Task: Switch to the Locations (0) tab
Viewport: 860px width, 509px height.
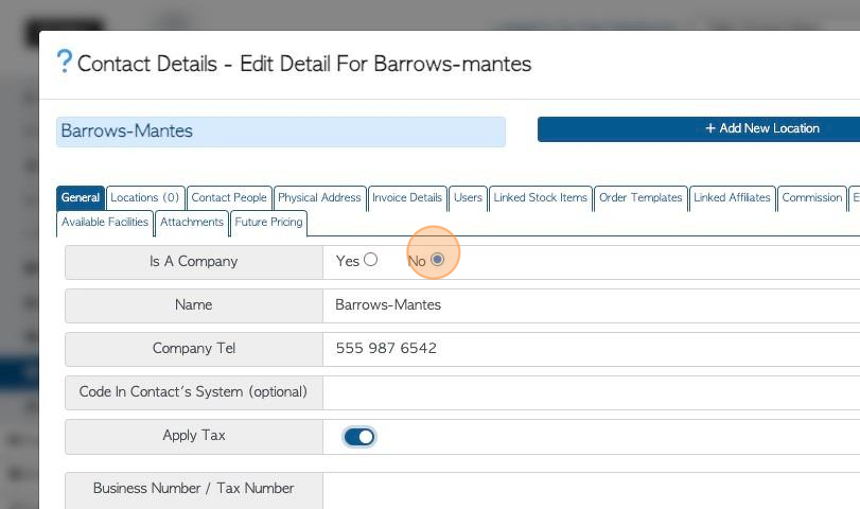Action: [x=145, y=197]
